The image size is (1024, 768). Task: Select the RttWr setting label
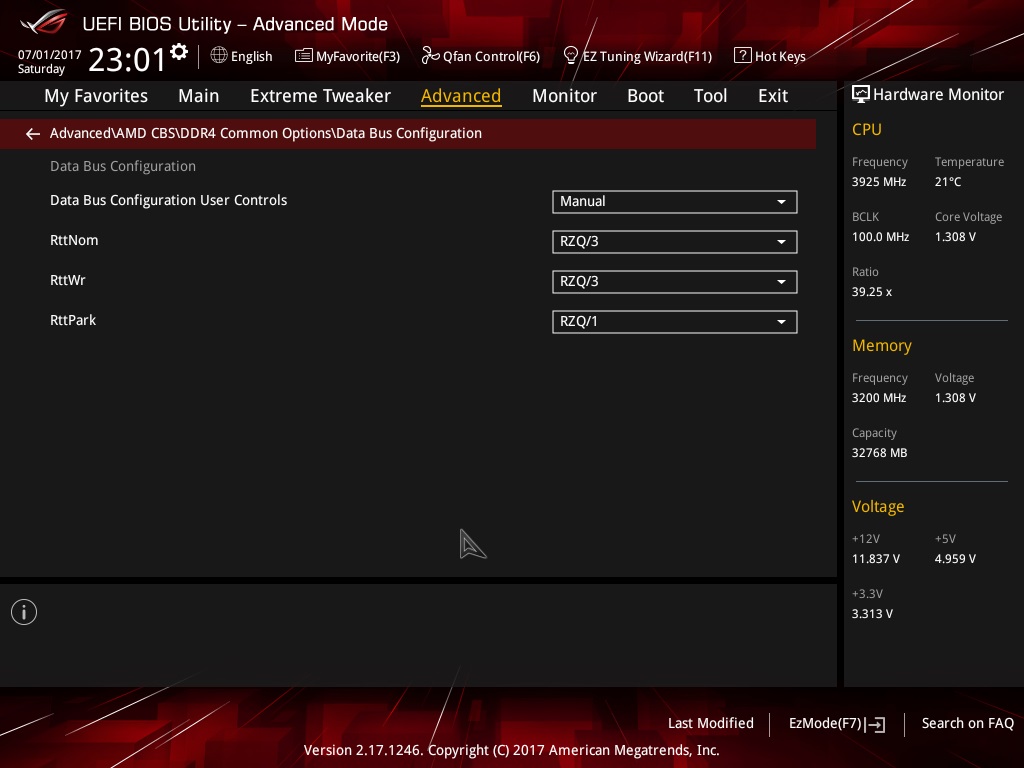pyautogui.click(x=68, y=280)
